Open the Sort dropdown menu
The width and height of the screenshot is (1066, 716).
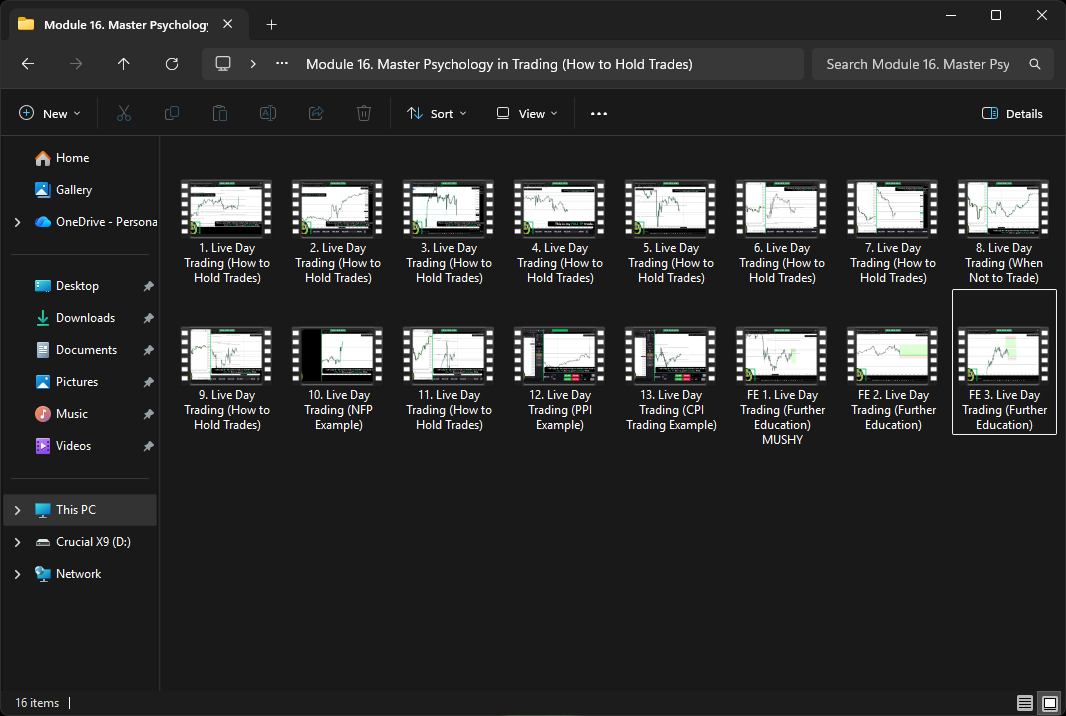(437, 114)
